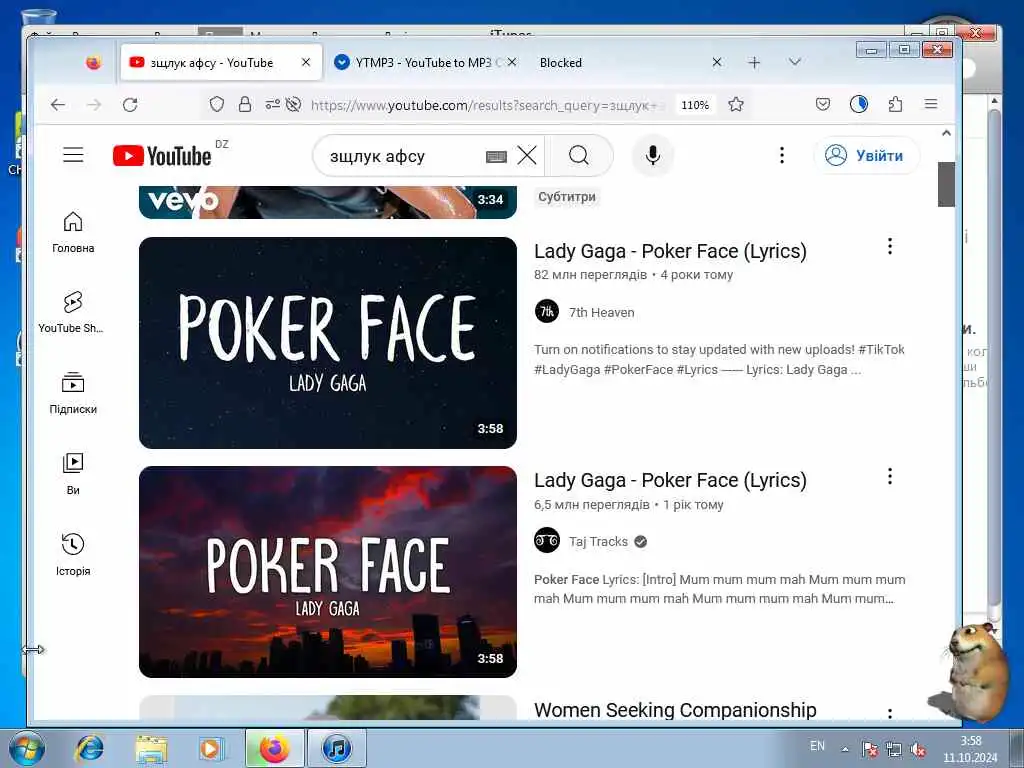The height and width of the screenshot is (768, 1024).
Task: Open the Windows Start menu
Action: (27, 748)
